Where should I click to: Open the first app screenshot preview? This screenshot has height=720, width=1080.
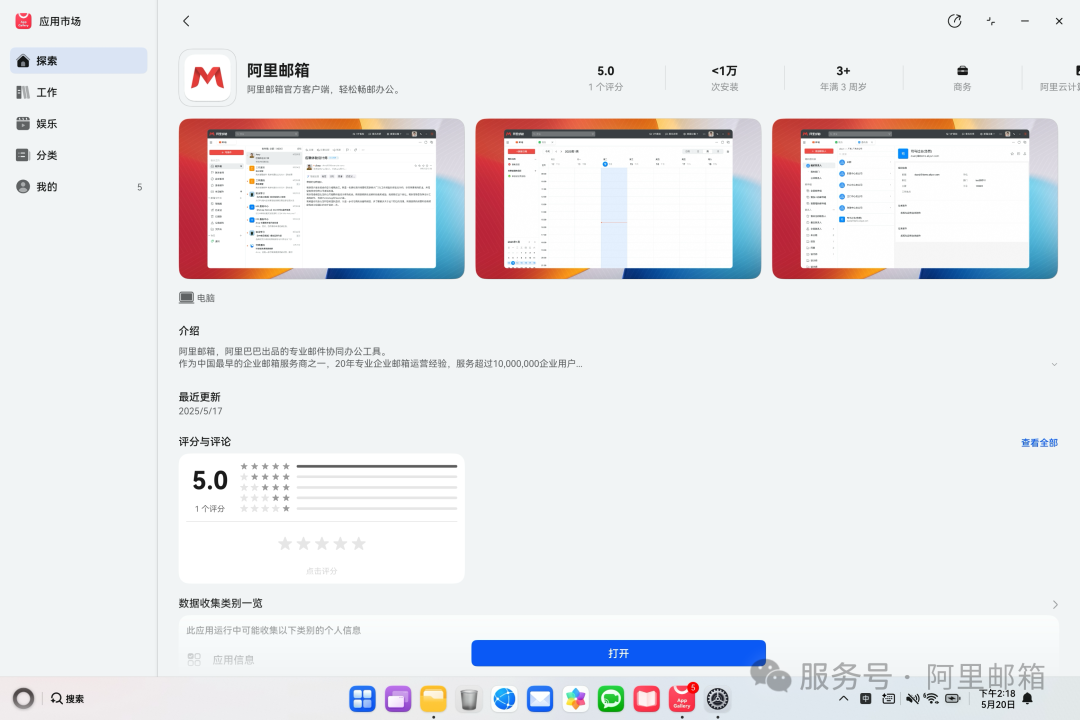tap(321, 198)
